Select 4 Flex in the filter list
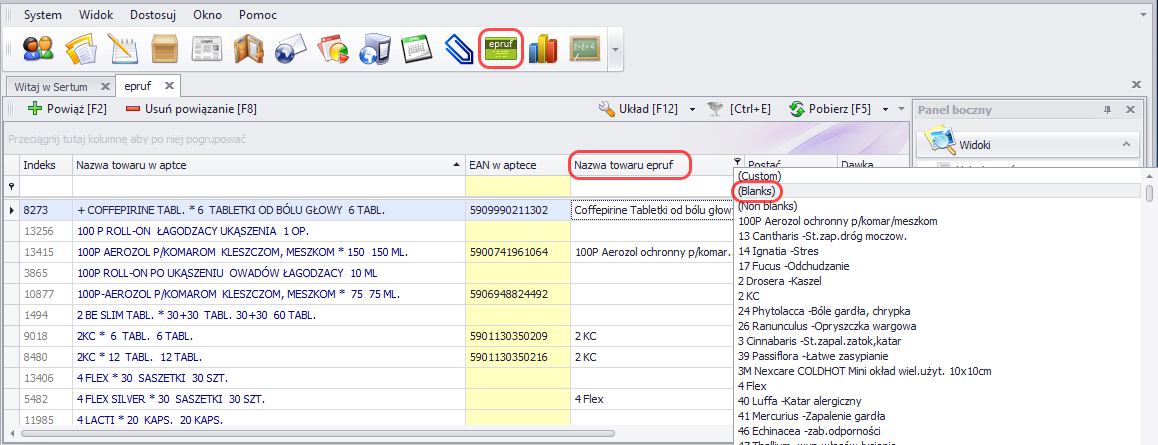The height and width of the screenshot is (445, 1158). pos(753,386)
